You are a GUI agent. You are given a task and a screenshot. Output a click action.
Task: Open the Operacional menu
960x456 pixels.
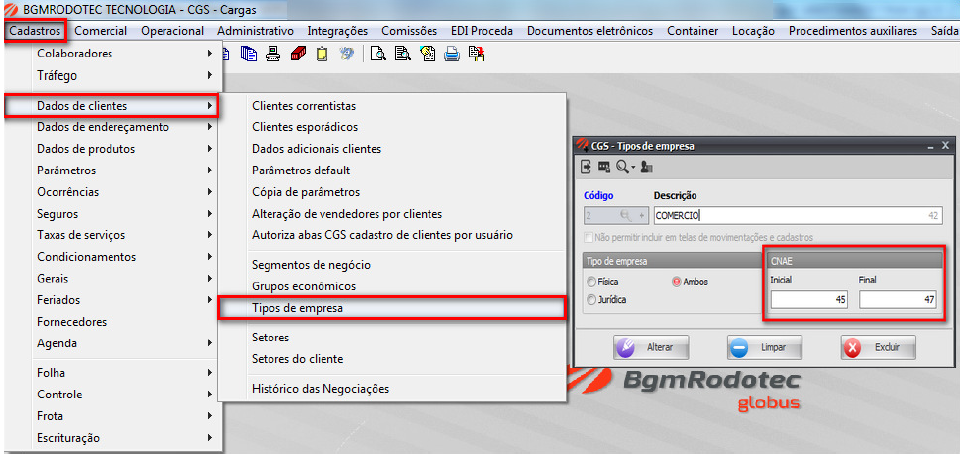pyautogui.click(x=172, y=31)
